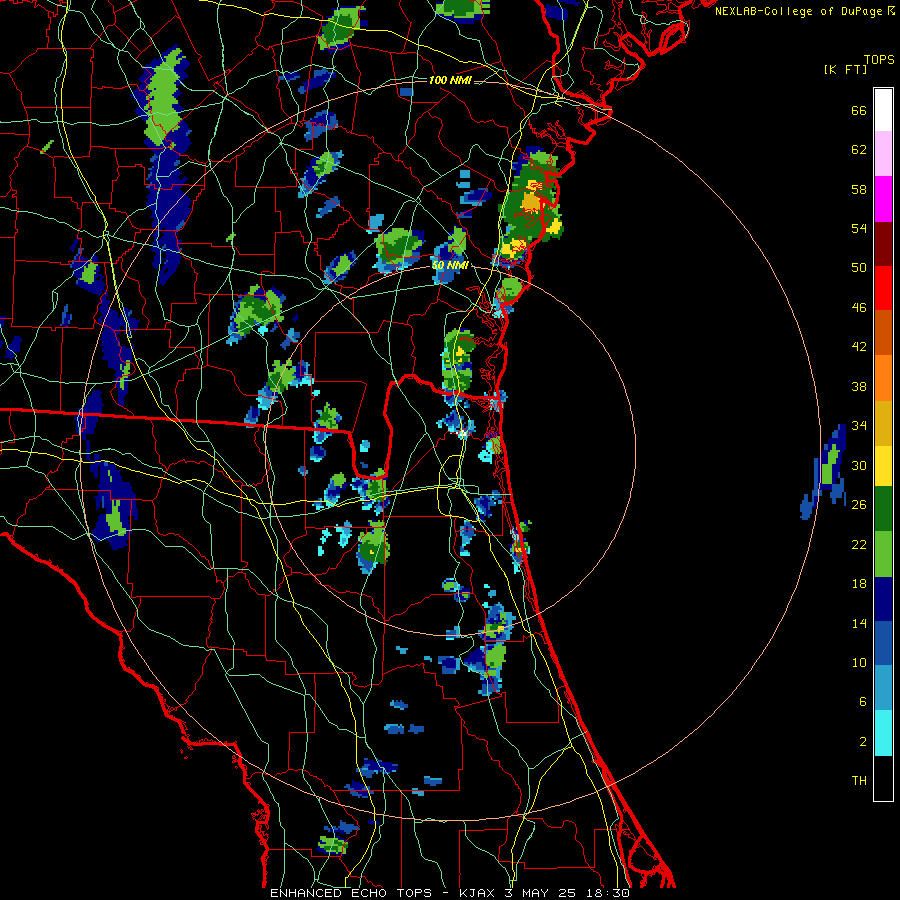This screenshot has height=900, width=900.
Task: Select the "58" scale value
Action: click(859, 189)
